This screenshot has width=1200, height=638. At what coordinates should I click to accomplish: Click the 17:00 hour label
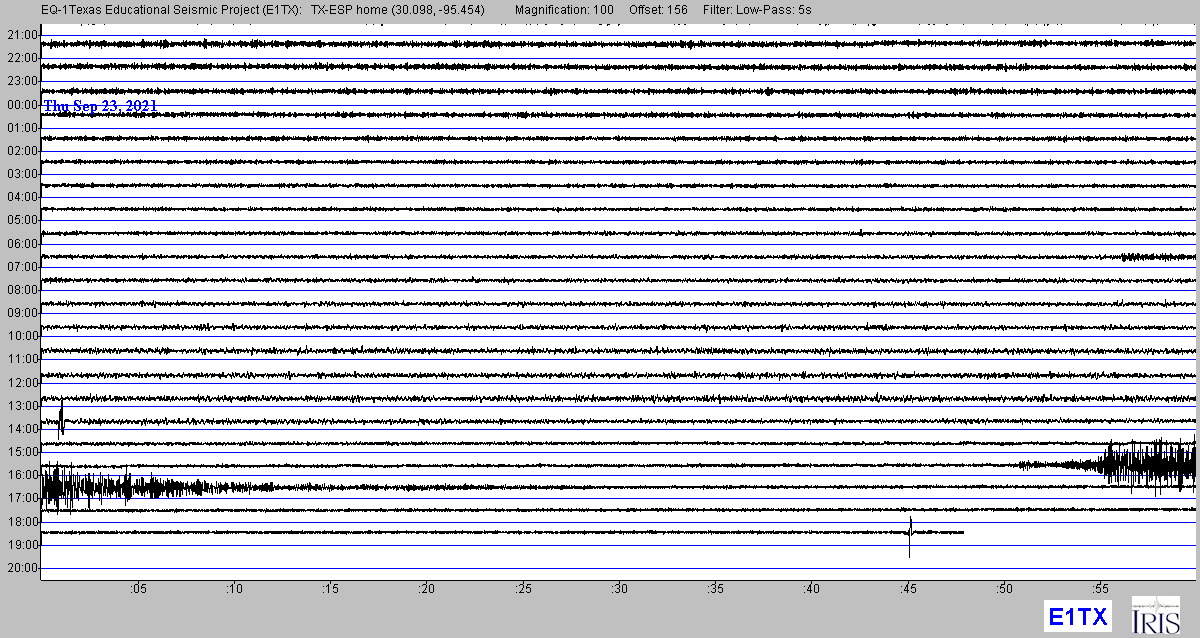pos(22,498)
